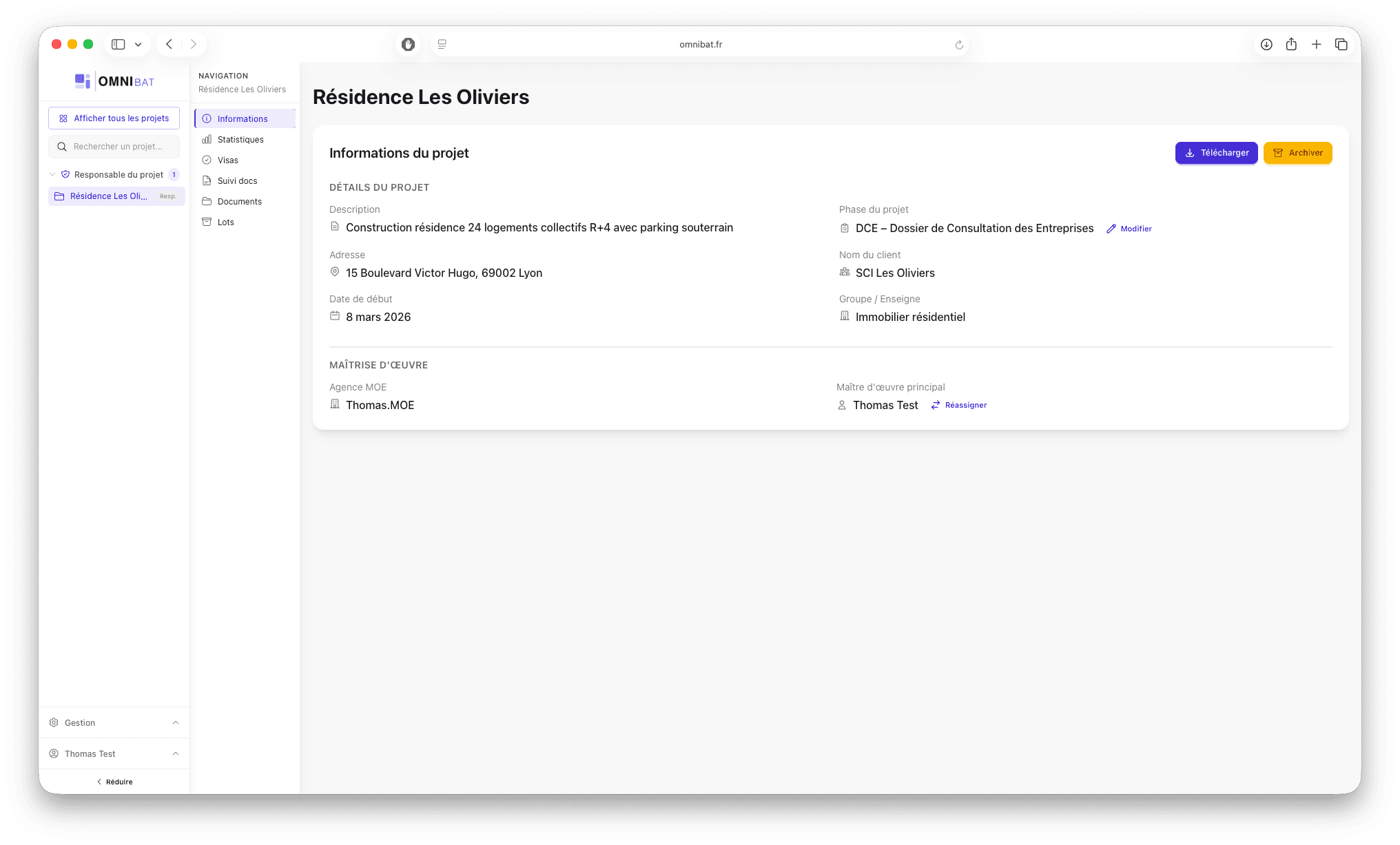The width and height of the screenshot is (1400, 845).
Task: Show the tab overview icon
Action: [1341, 45]
